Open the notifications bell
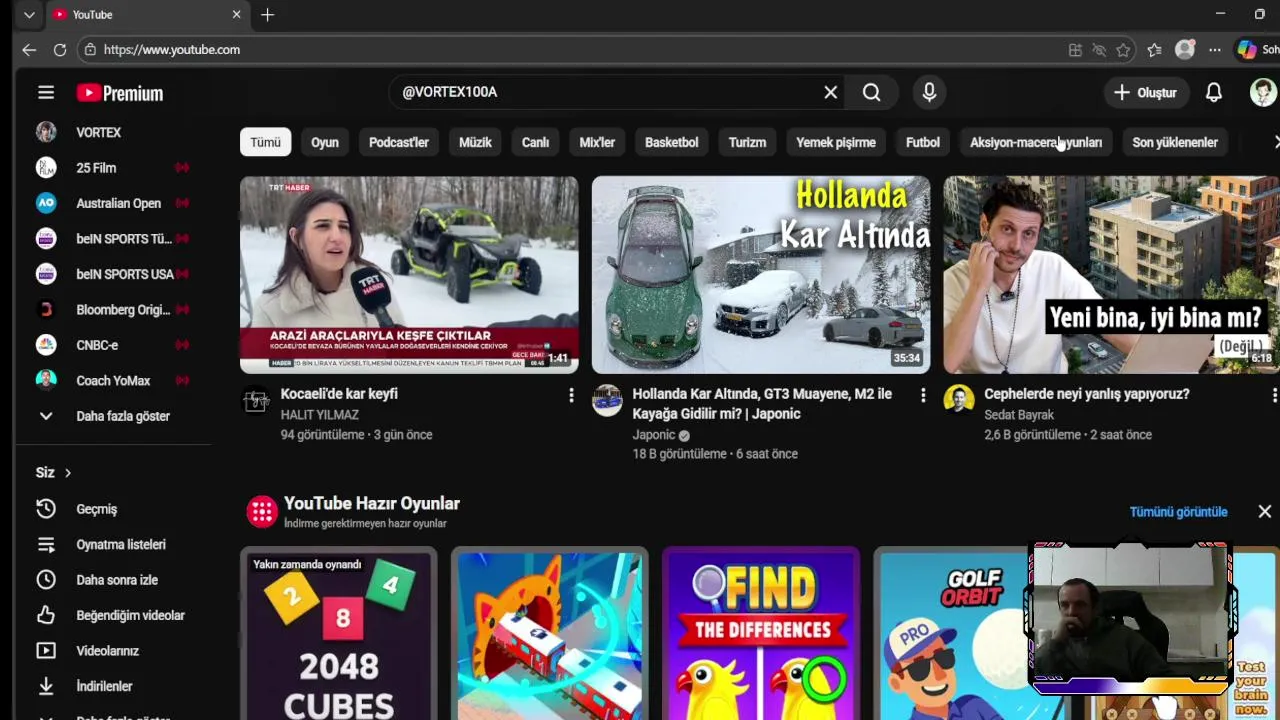The height and width of the screenshot is (720, 1280). (1213, 92)
